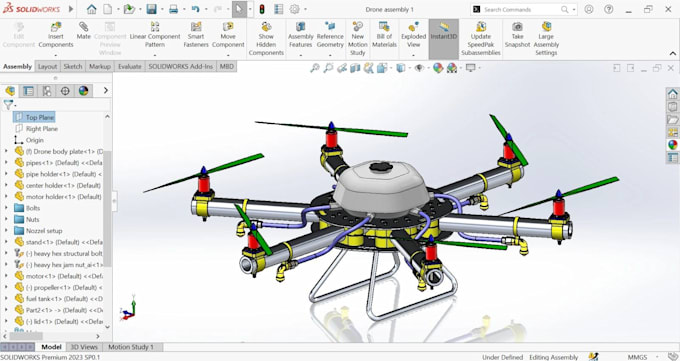Open Edit Appearance color ball
680x361 pixels.
pyautogui.click(x=438, y=68)
